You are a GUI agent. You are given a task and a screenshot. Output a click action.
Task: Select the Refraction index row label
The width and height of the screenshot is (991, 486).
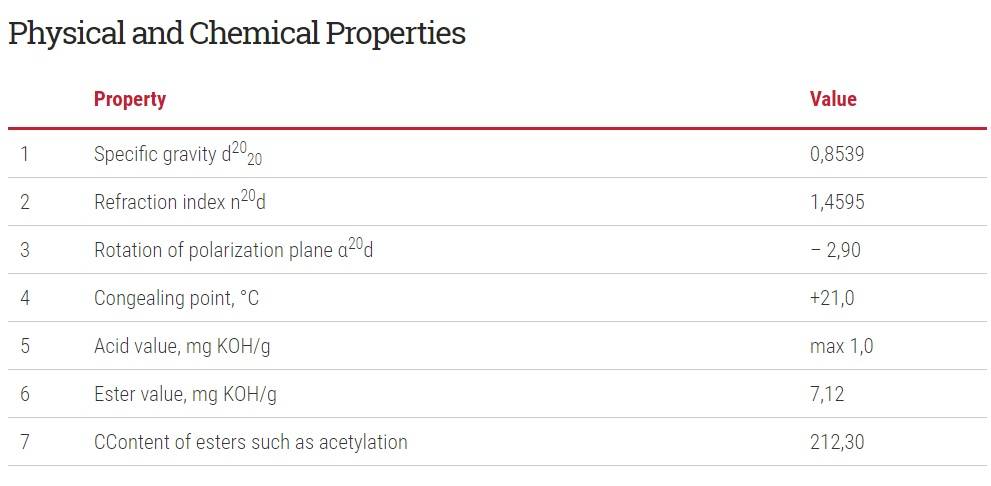[x=180, y=200]
